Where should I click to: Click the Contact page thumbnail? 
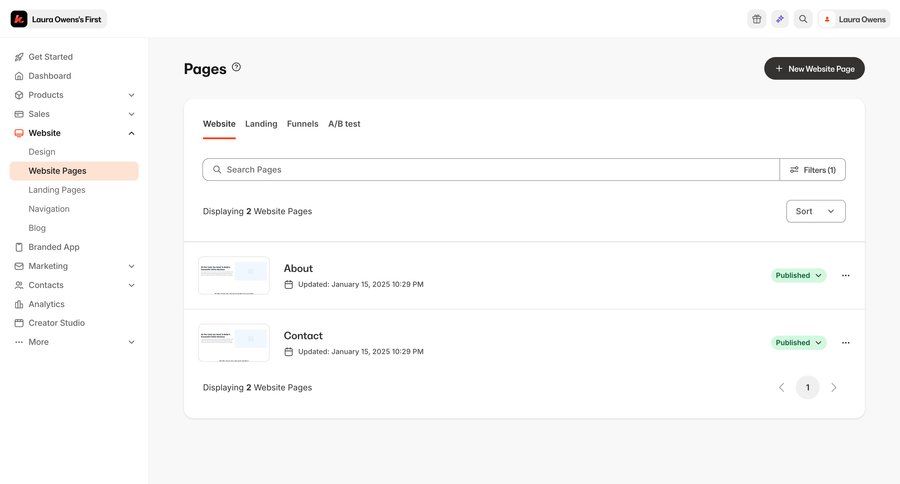tap(234, 343)
